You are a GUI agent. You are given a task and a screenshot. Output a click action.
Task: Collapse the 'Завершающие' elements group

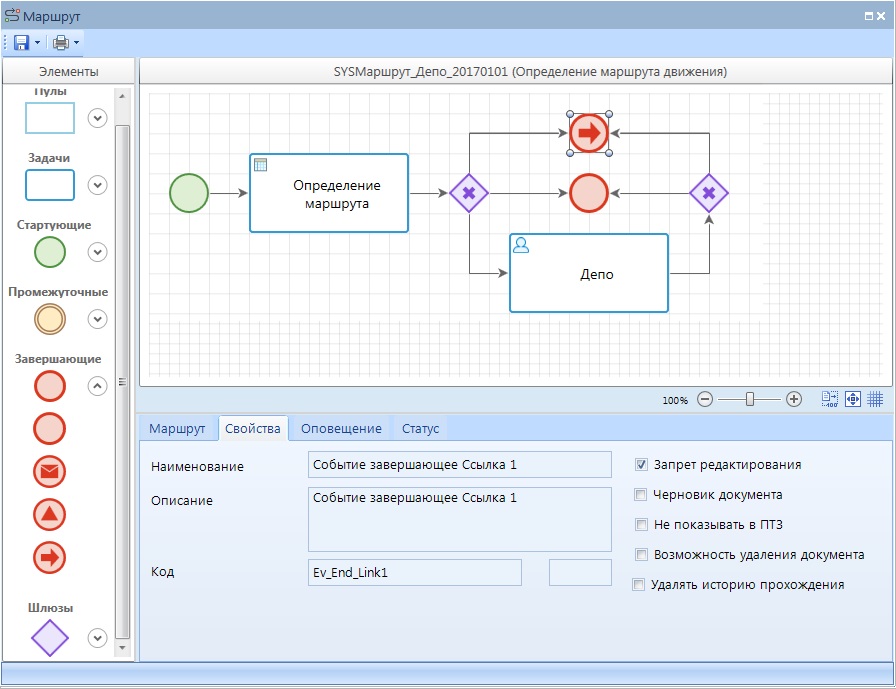[97, 385]
